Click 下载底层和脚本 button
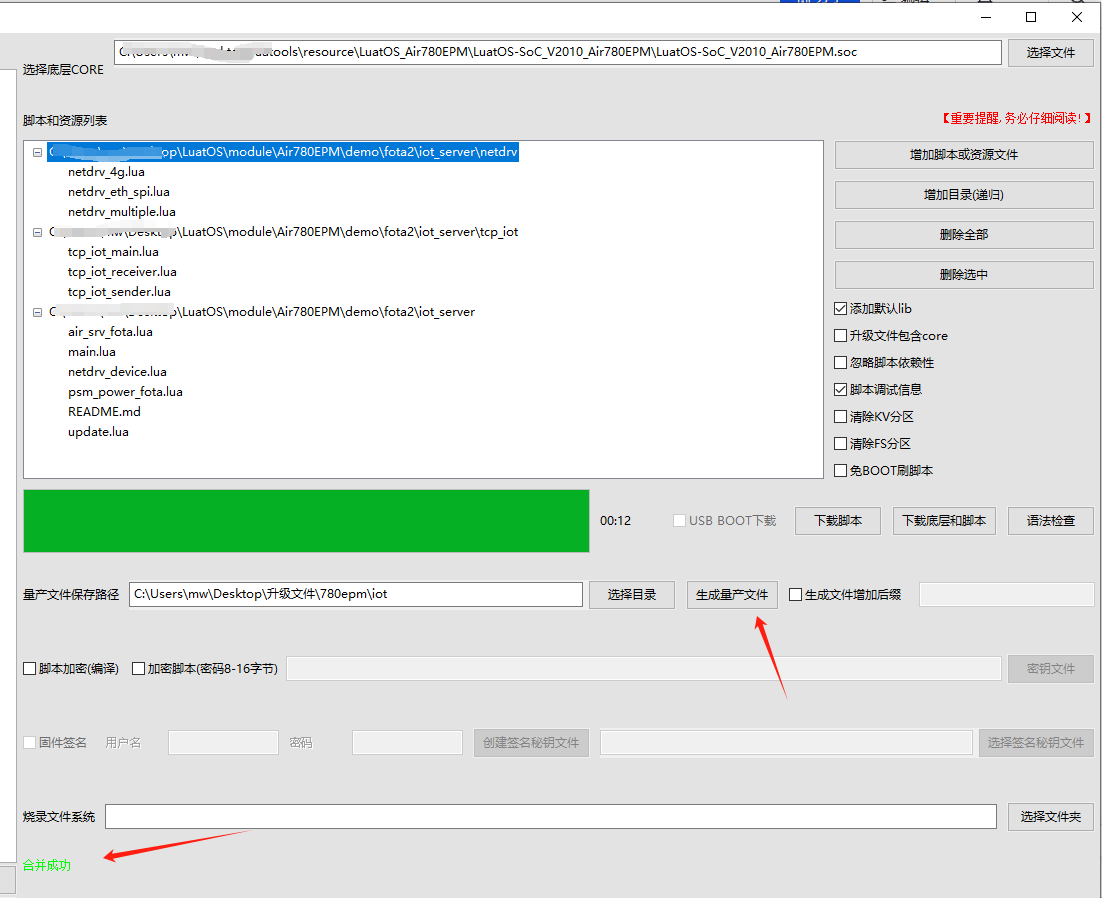Image resolution: width=1102 pixels, height=898 pixels. (x=944, y=521)
